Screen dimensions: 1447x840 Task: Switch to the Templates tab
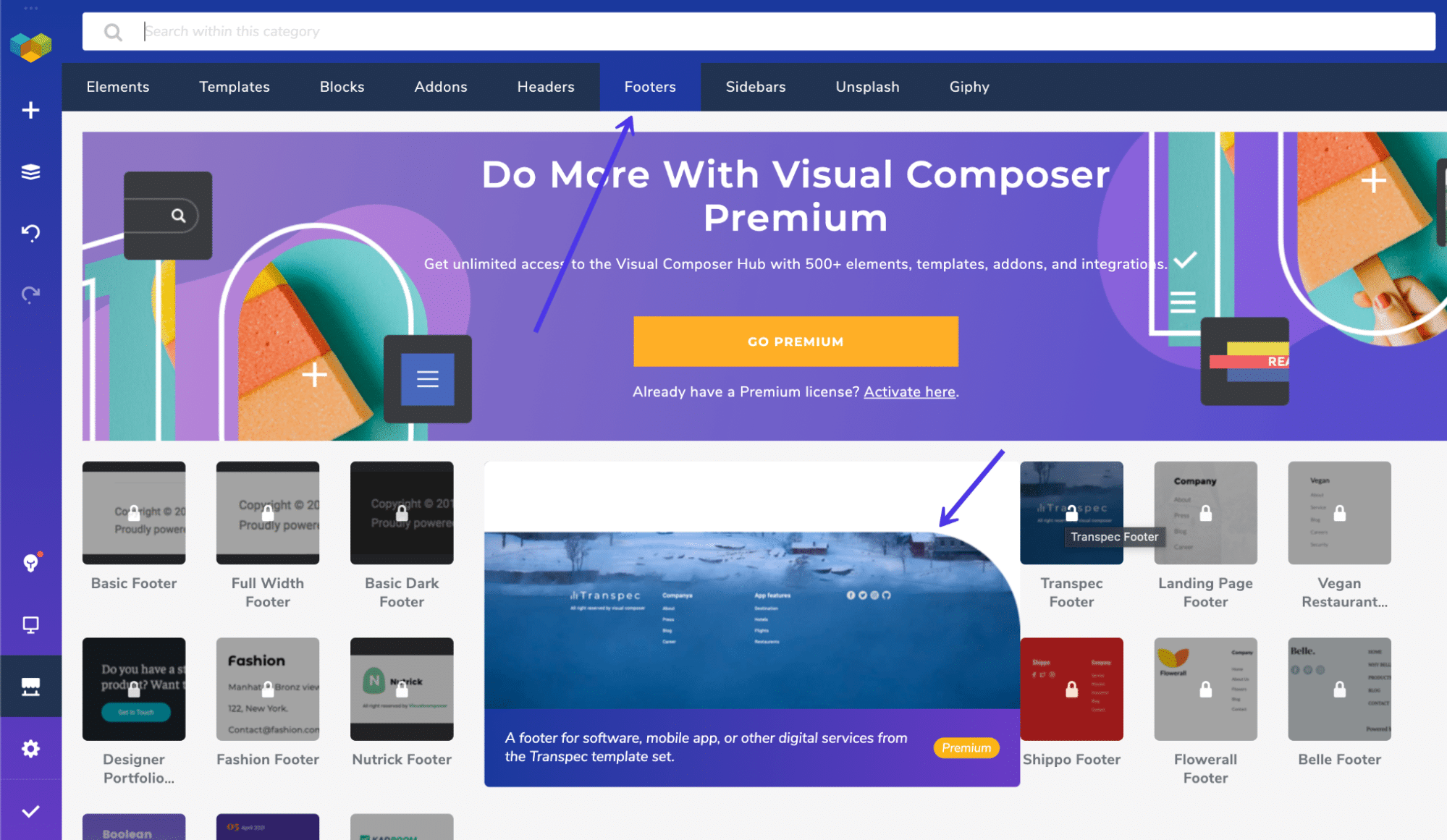235,87
